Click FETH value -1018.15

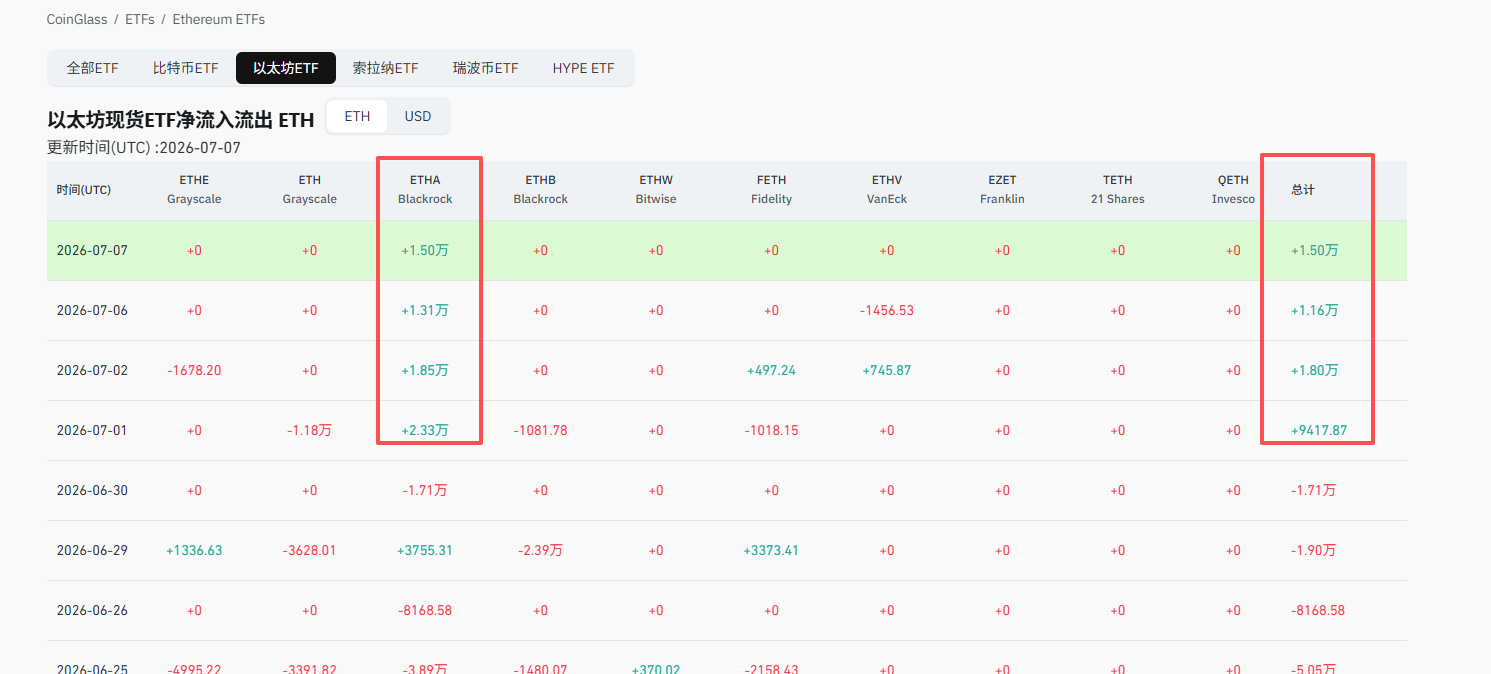[771, 430]
